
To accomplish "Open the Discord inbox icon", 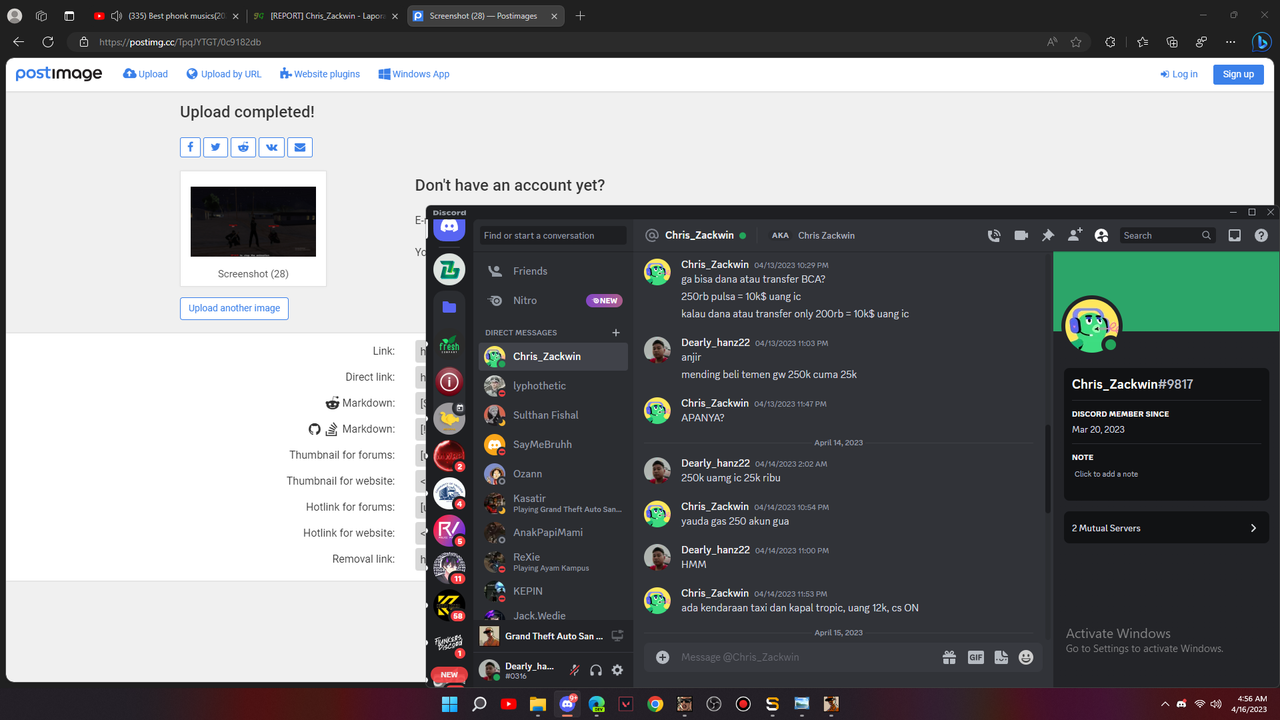I will coord(1235,236).
